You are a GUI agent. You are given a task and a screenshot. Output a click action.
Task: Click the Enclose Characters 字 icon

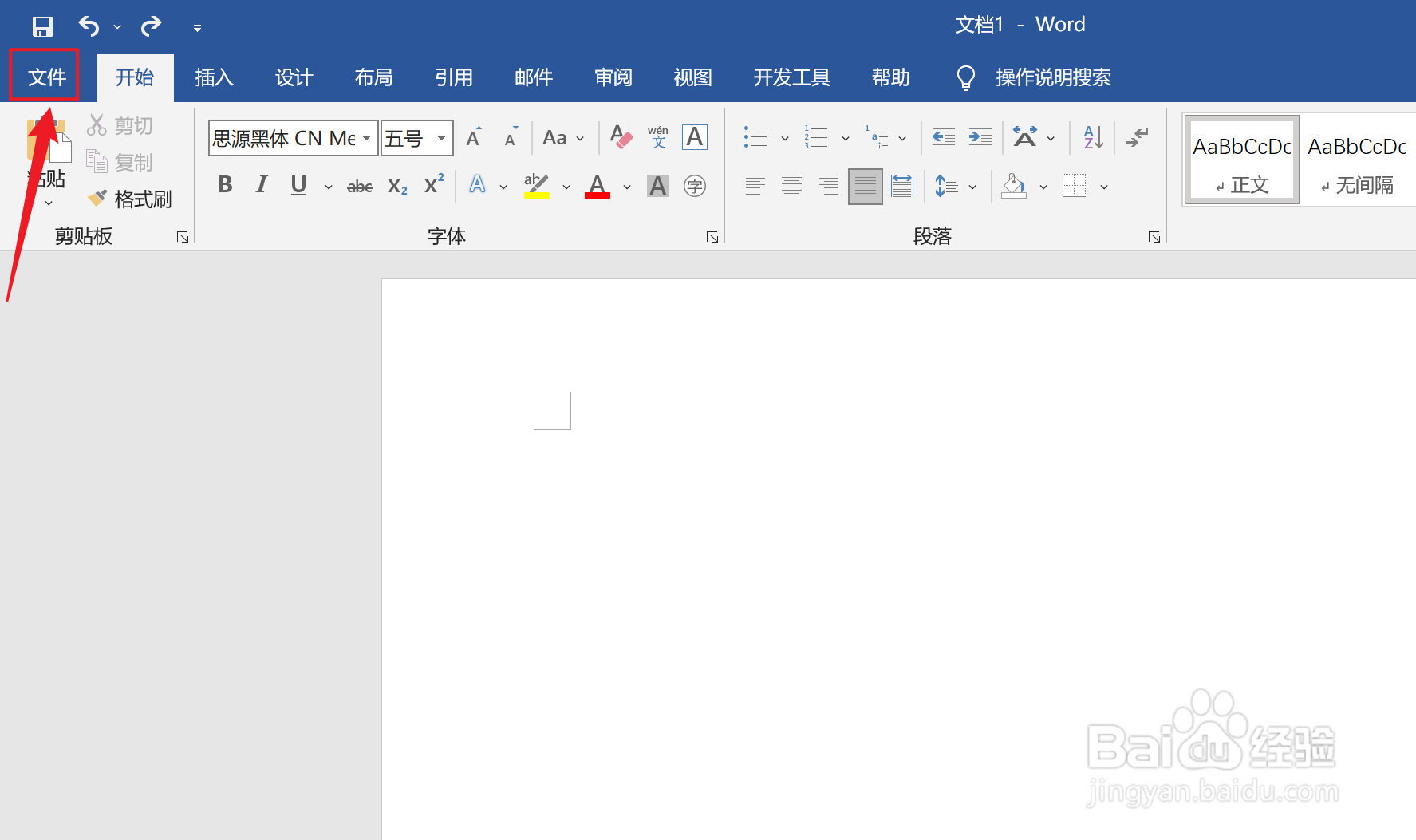click(695, 186)
